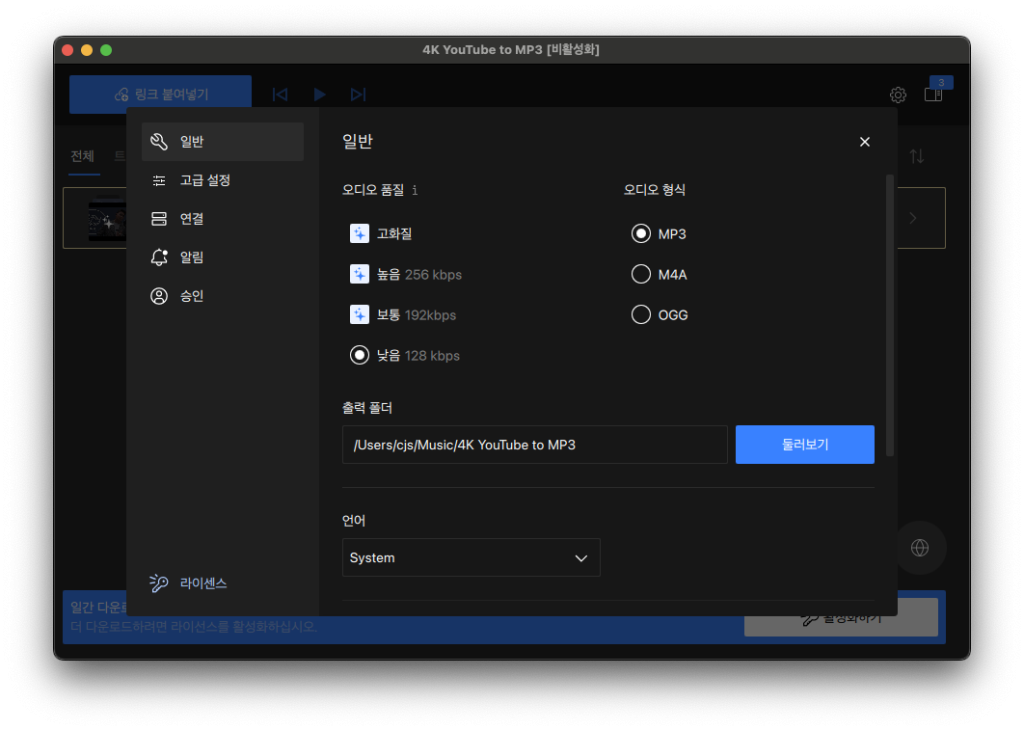Click the globe icon button

920,548
